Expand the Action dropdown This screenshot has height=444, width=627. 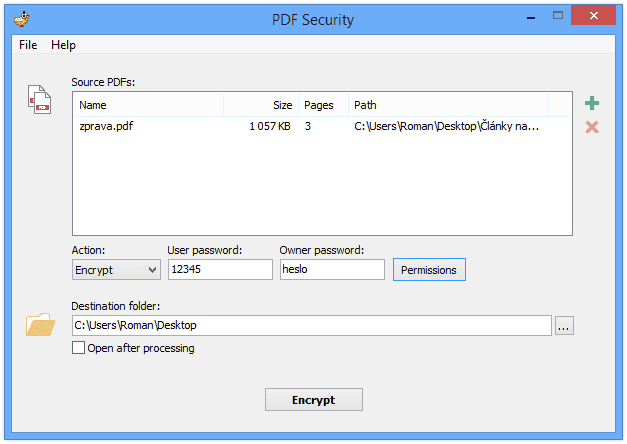pos(116,270)
